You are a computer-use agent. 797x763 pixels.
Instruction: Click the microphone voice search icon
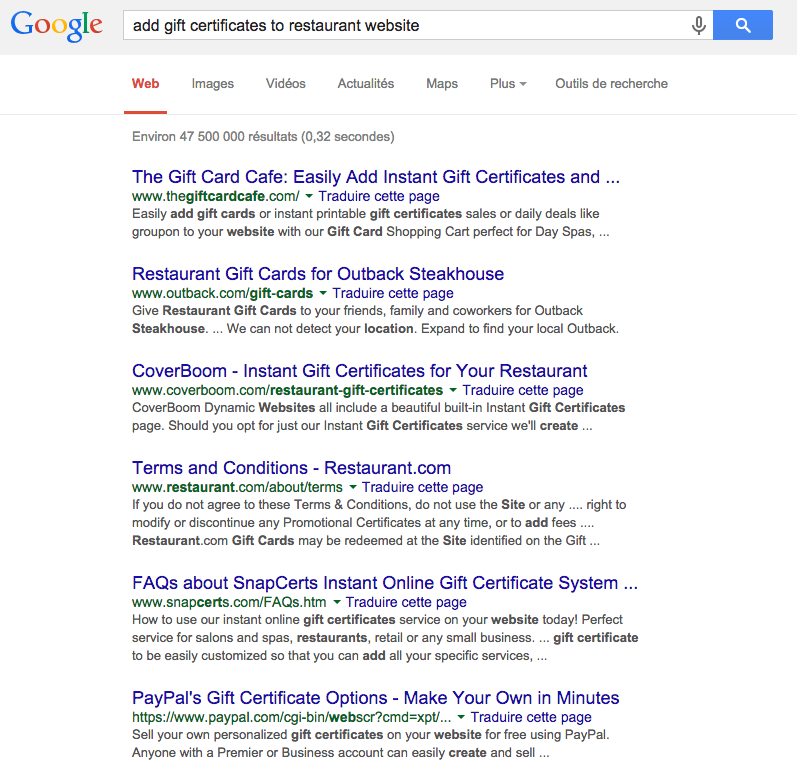coord(699,25)
